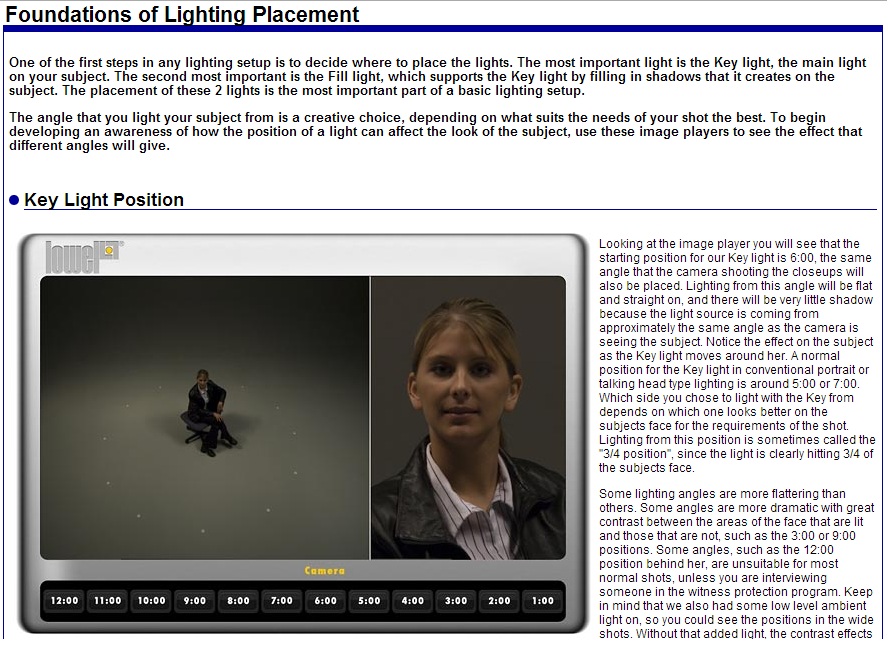Screen dimensions: 888x648
Task: Click the yellow Camera label
Action: tap(324, 571)
